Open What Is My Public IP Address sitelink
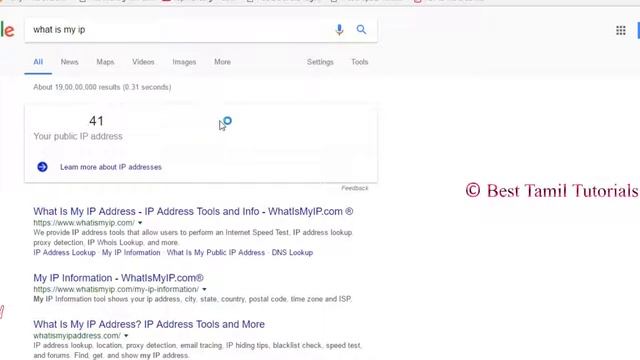 point(216,253)
